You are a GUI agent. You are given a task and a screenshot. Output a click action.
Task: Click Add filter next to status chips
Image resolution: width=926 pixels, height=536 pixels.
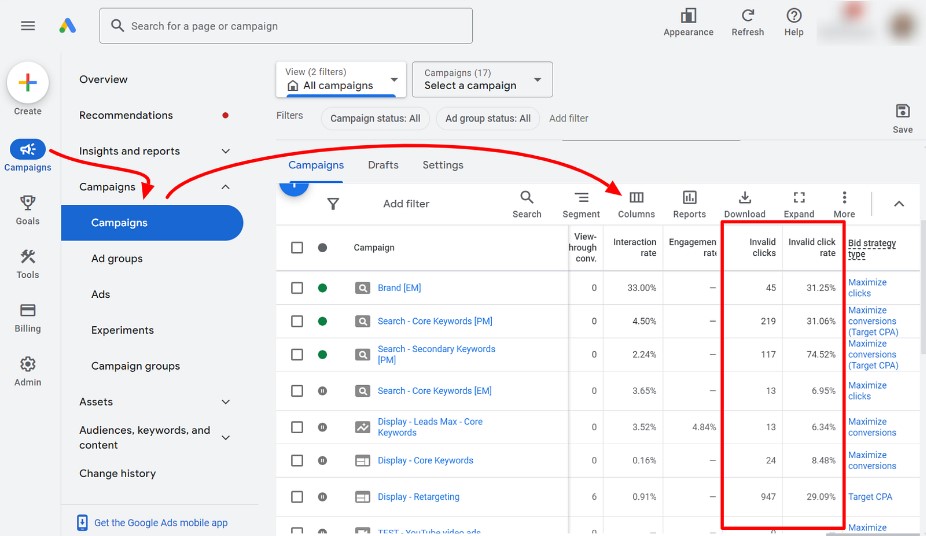[569, 118]
